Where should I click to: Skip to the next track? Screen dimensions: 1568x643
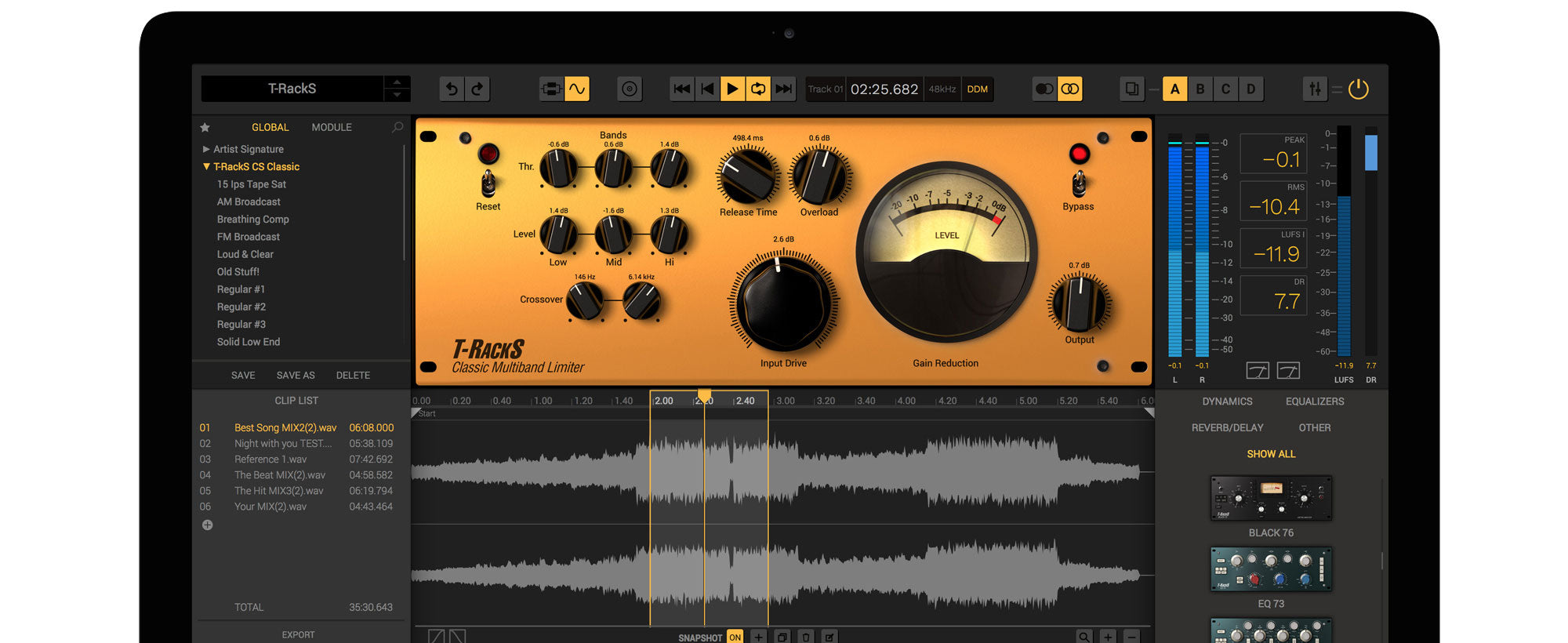tap(783, 89)
